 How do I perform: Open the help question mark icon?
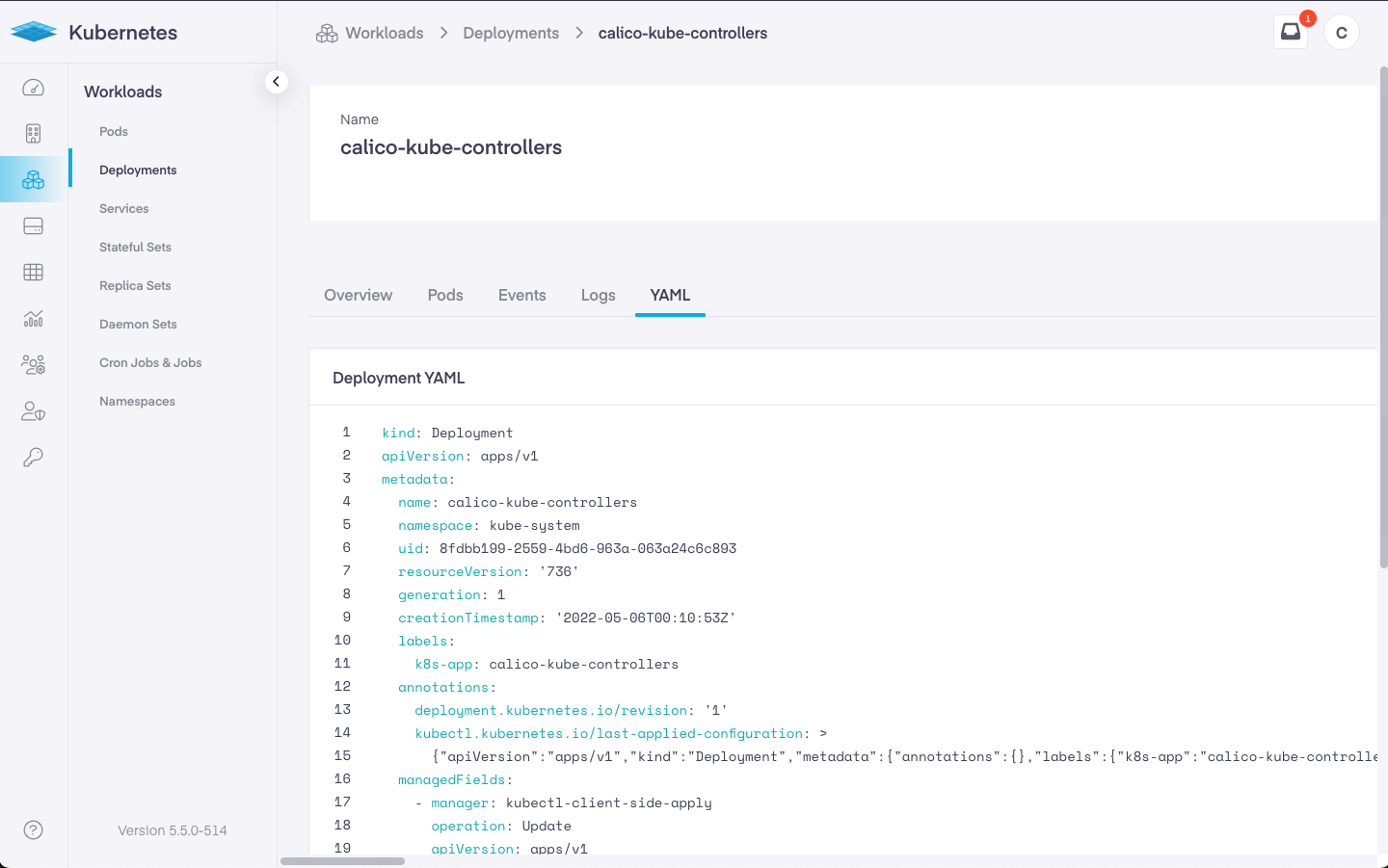(x=34, y=830)
